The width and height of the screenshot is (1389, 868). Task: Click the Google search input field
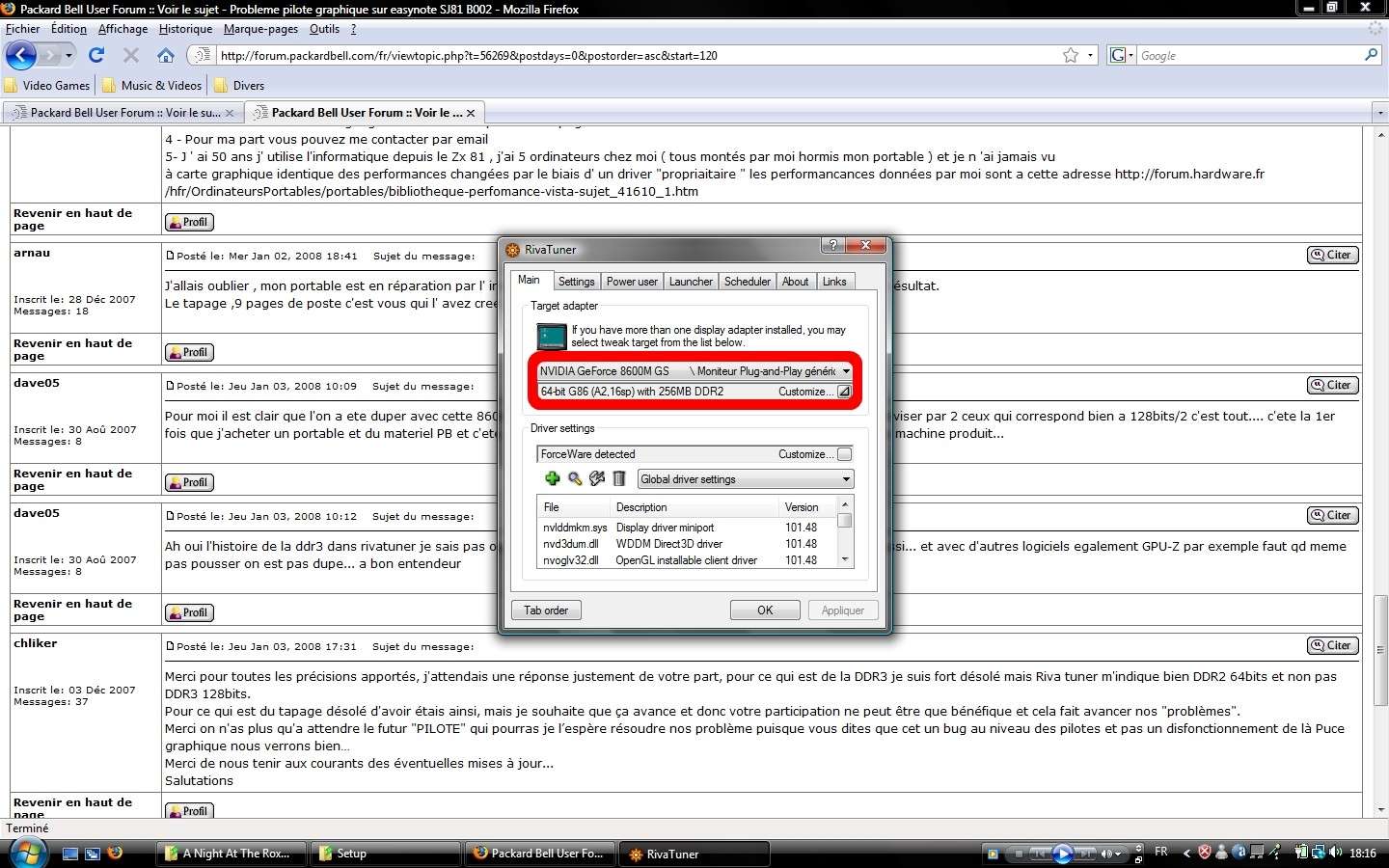1249,55
